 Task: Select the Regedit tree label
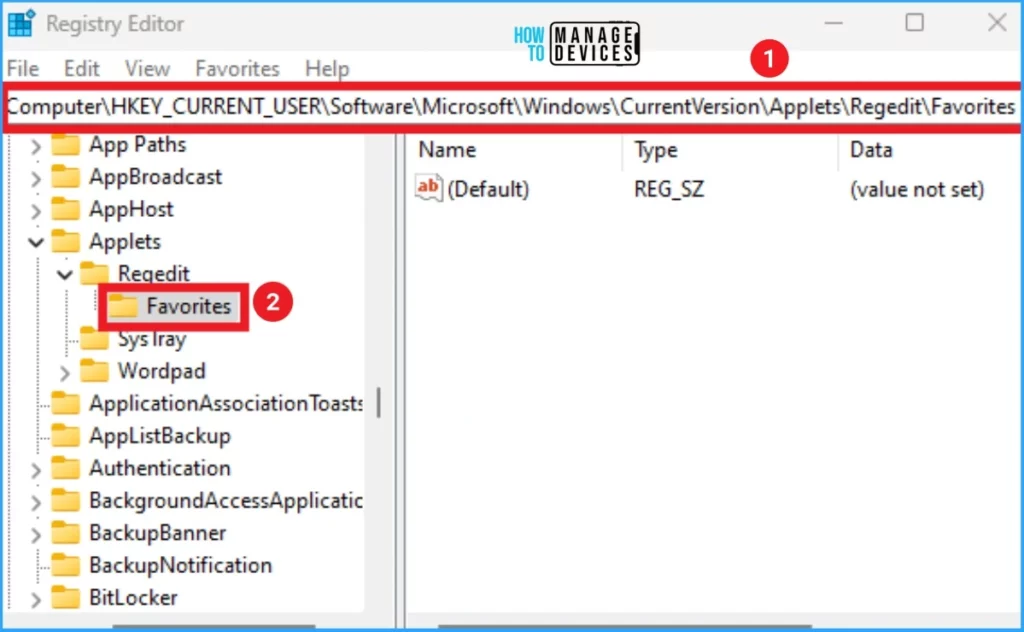tap(153, 274)
